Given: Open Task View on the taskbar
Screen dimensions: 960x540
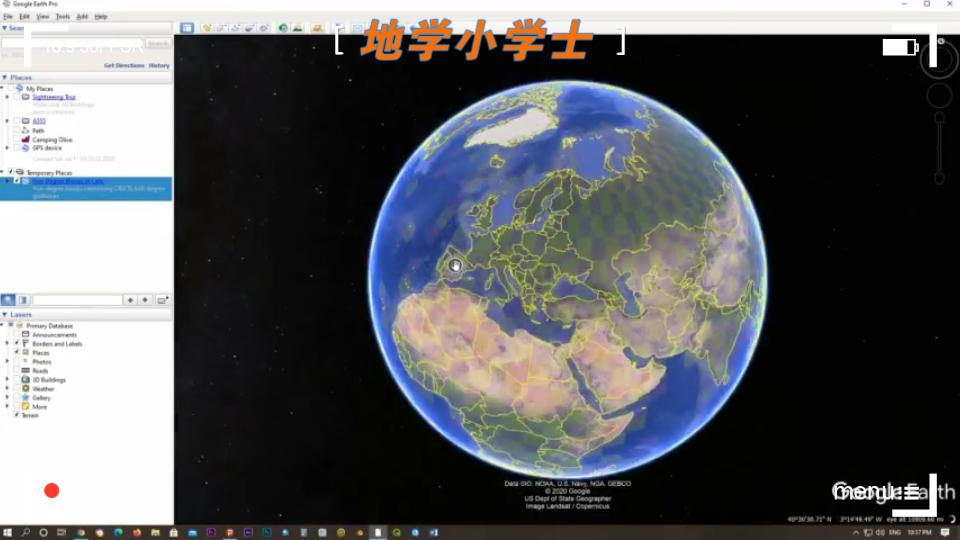Looking at the screenshot, I should click(x=61, y=533).
